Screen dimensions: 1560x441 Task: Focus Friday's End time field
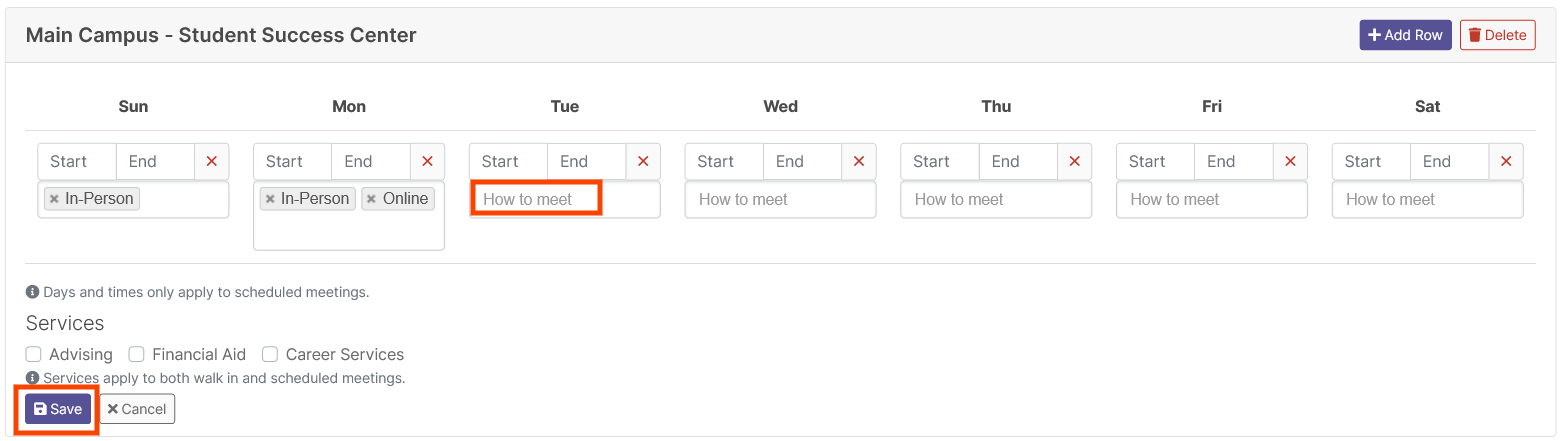[x=1234, y=161]
